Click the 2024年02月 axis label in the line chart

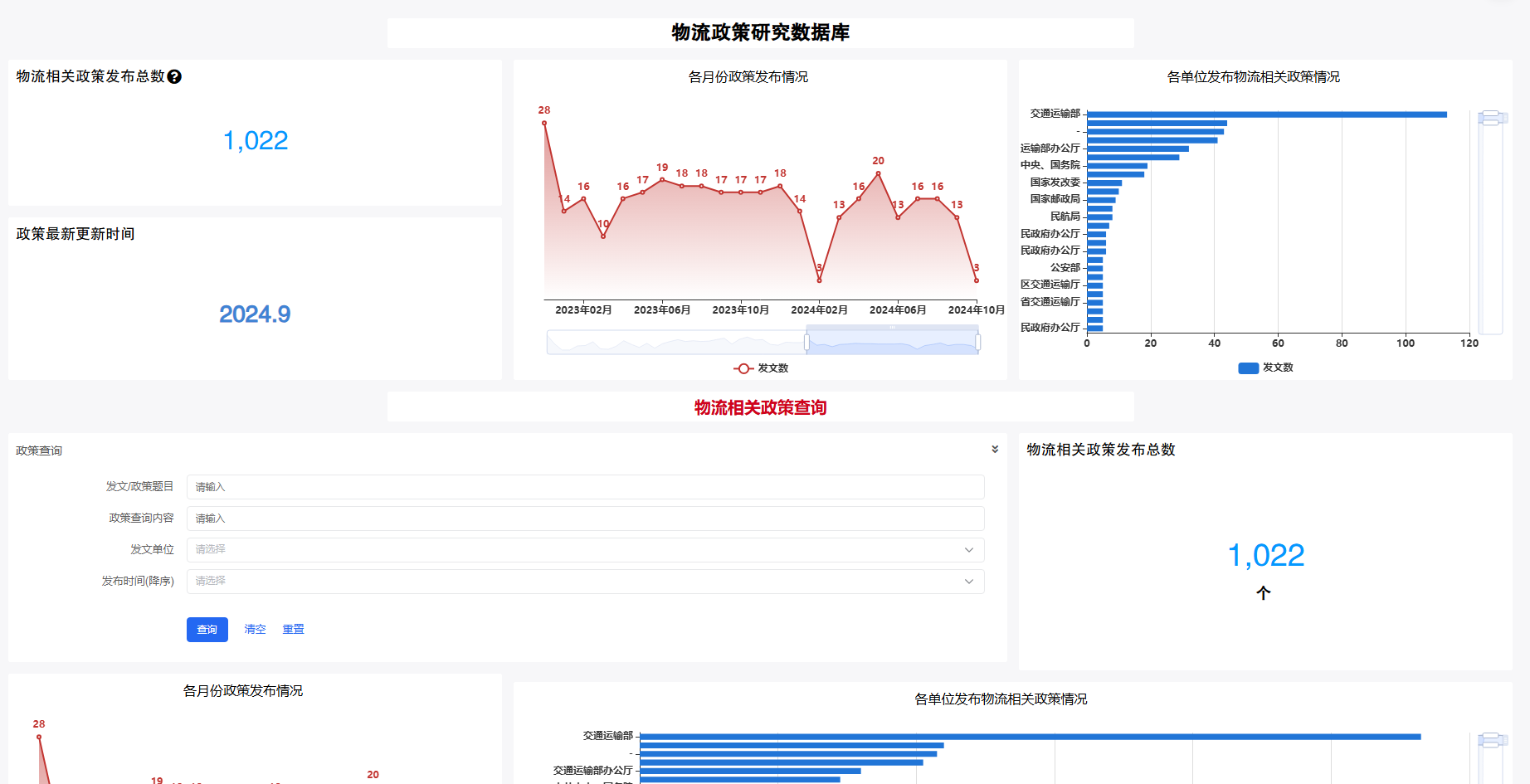tap(819, 310)
